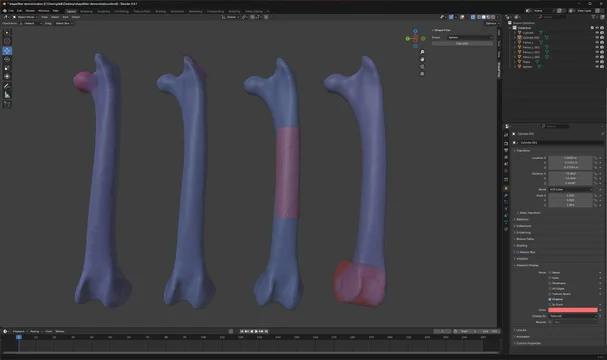Open the View Layer properties tab
The image size is (607, 360).
point(506,157)
